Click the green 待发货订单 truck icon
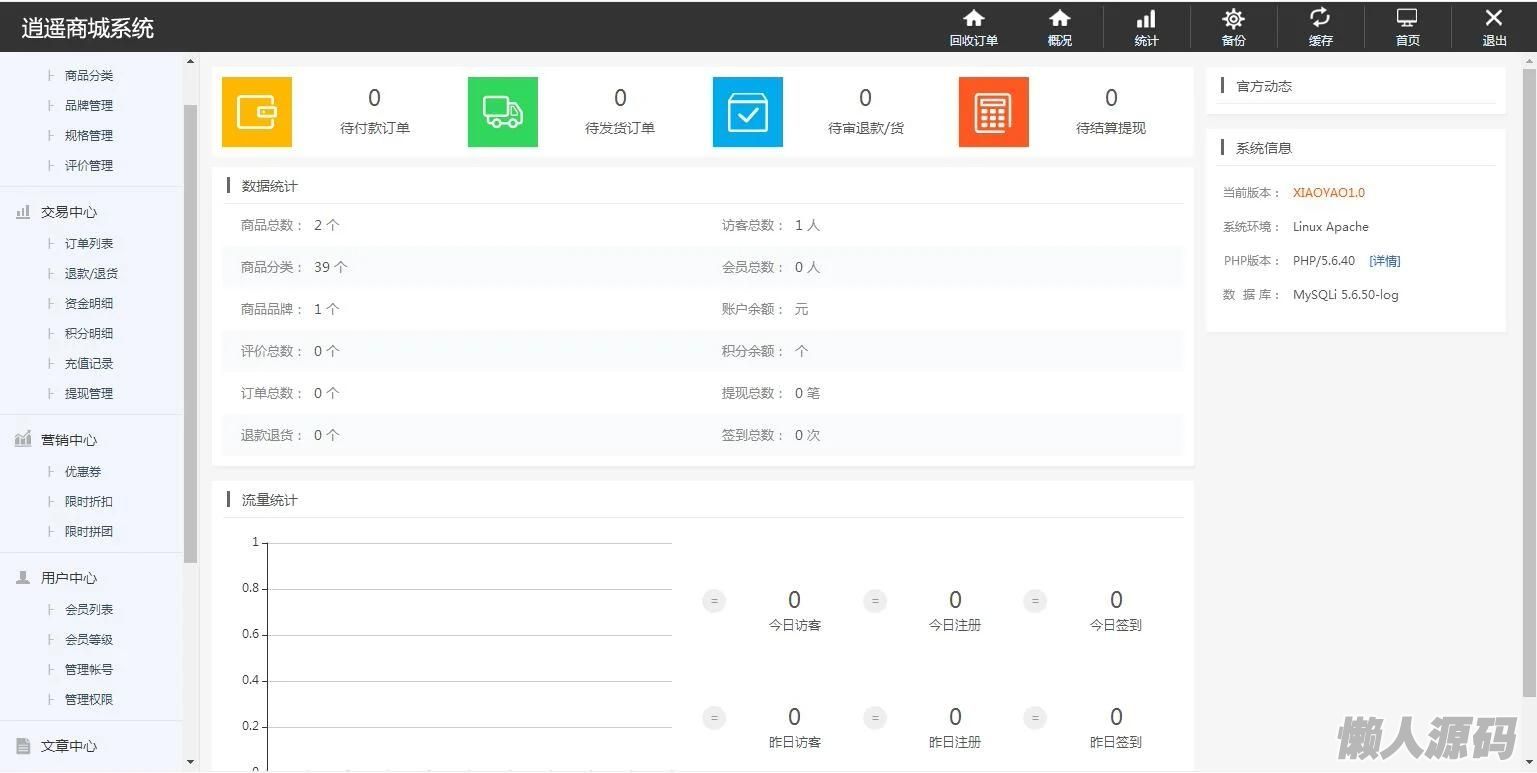1537x773 pixels. pos(503,112)
